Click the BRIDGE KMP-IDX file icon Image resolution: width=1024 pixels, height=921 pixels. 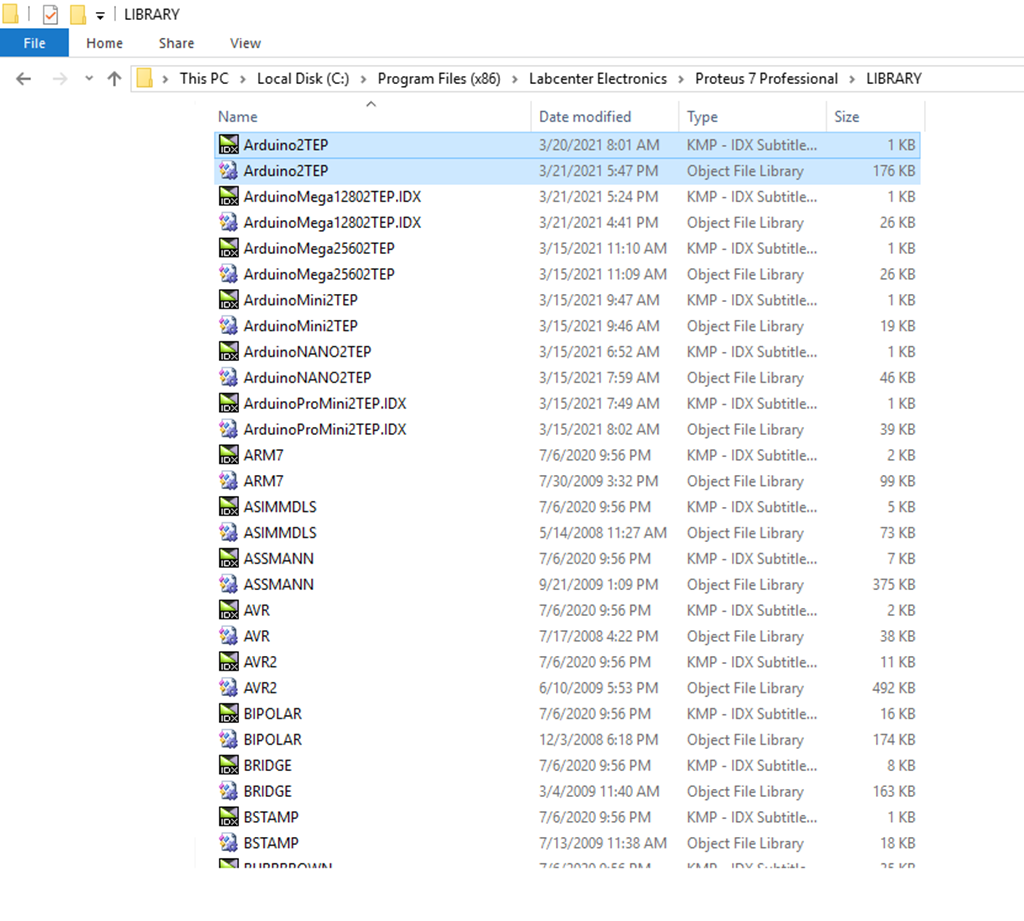(x=228, y=765)
